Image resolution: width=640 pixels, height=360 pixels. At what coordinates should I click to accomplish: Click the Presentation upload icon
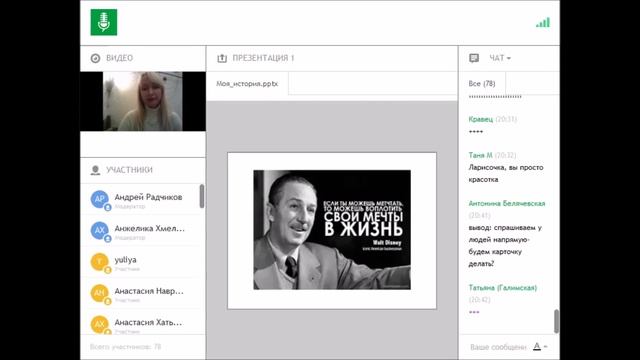click(x=222, y=58)
